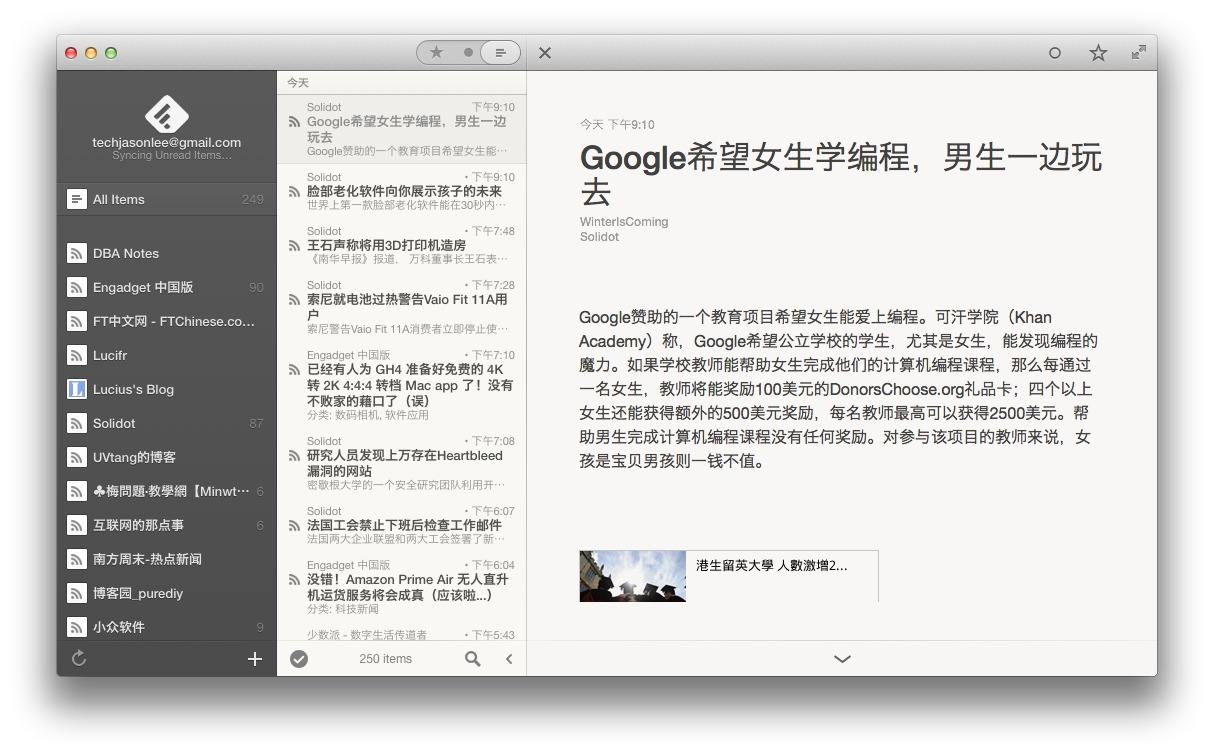
Task: Click 今天 下午9:10 timestamp in article
Action: (x=617, y=125)
